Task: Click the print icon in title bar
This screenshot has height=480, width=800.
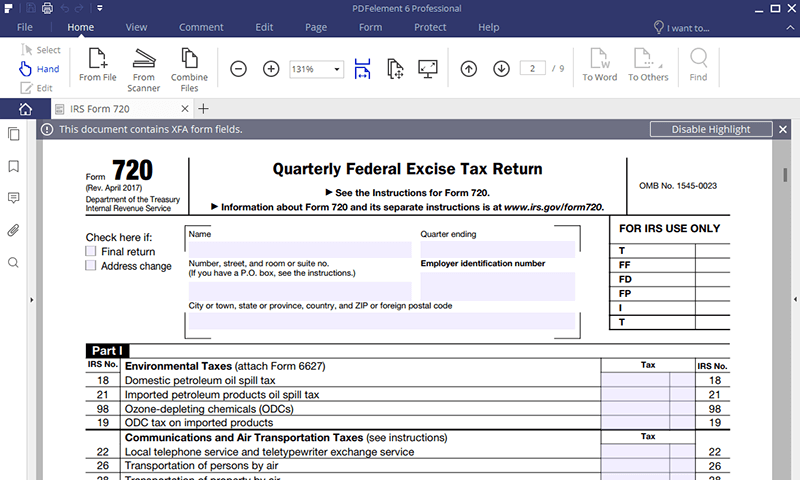Action: (x=47, y=8)
